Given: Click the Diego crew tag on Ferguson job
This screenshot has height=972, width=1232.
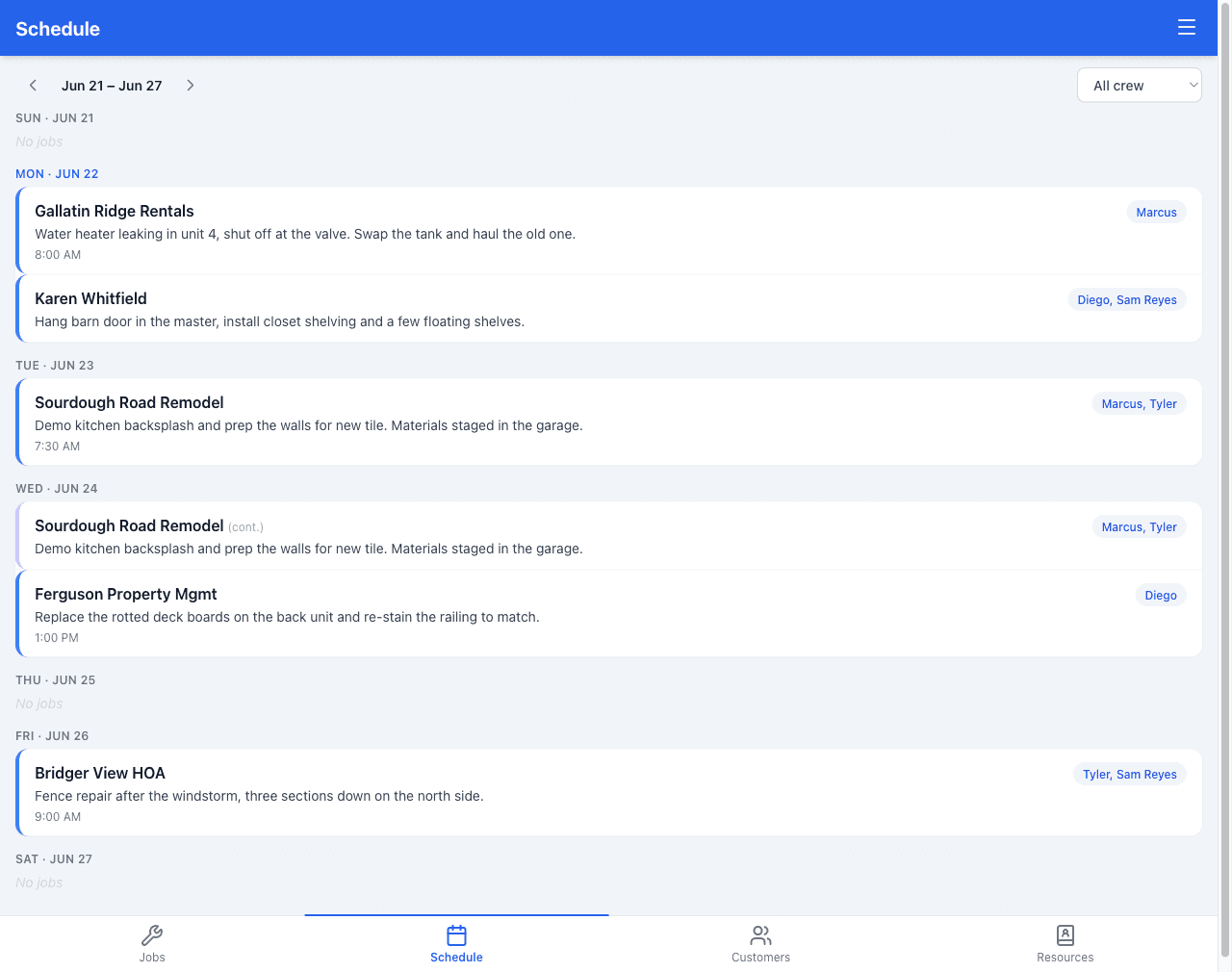Looking at the screenshot, I should (1161, 596).
